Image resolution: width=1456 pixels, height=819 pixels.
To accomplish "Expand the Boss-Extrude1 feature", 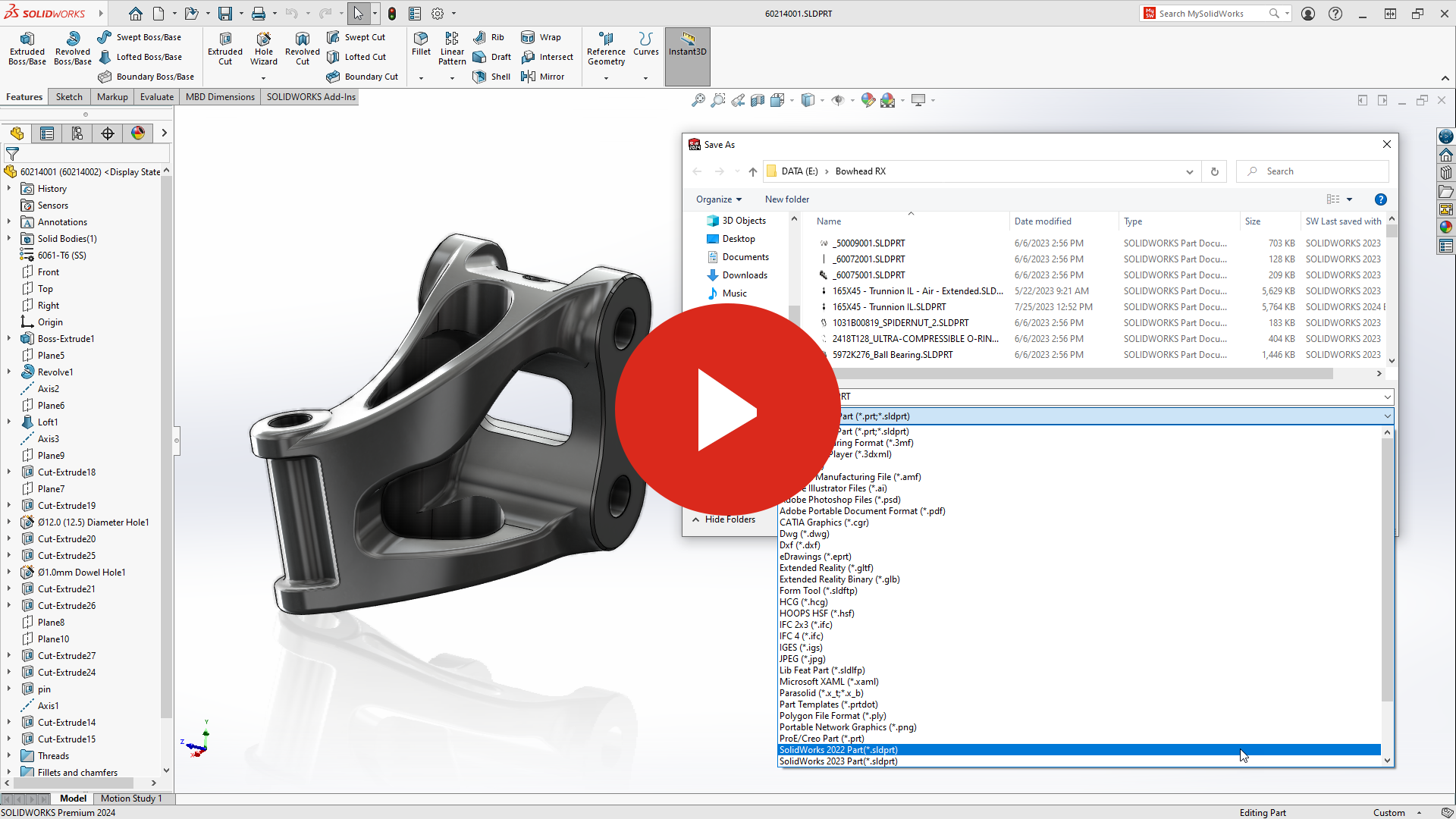I will tap(9, 339).
